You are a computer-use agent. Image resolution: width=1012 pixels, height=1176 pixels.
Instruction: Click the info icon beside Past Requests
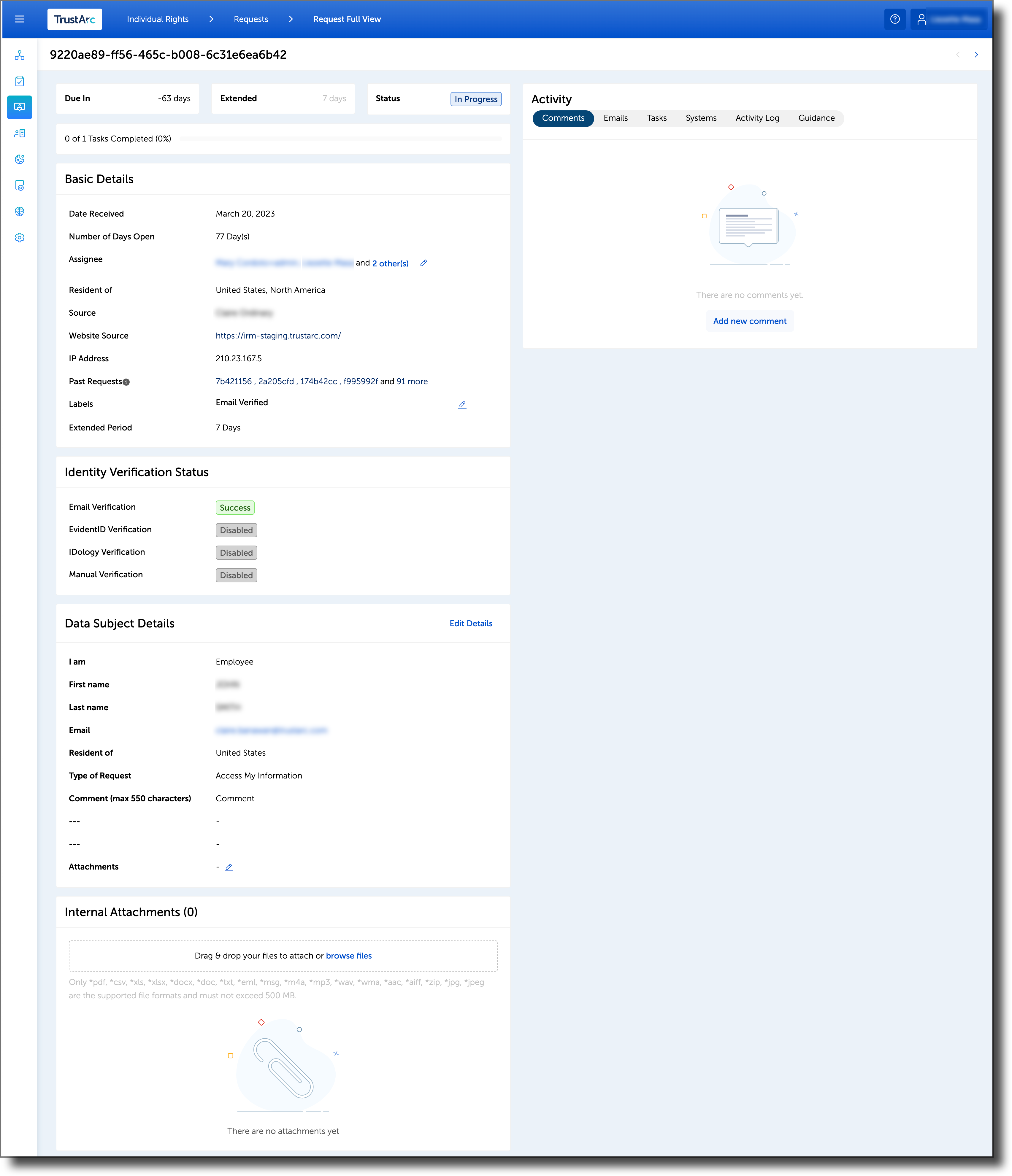(126, 382)
